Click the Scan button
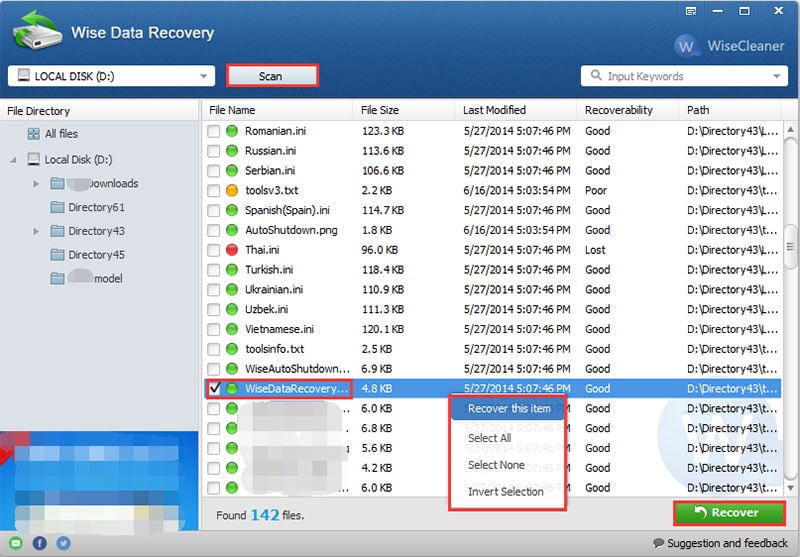800x557 pixels. coord(272,76)
